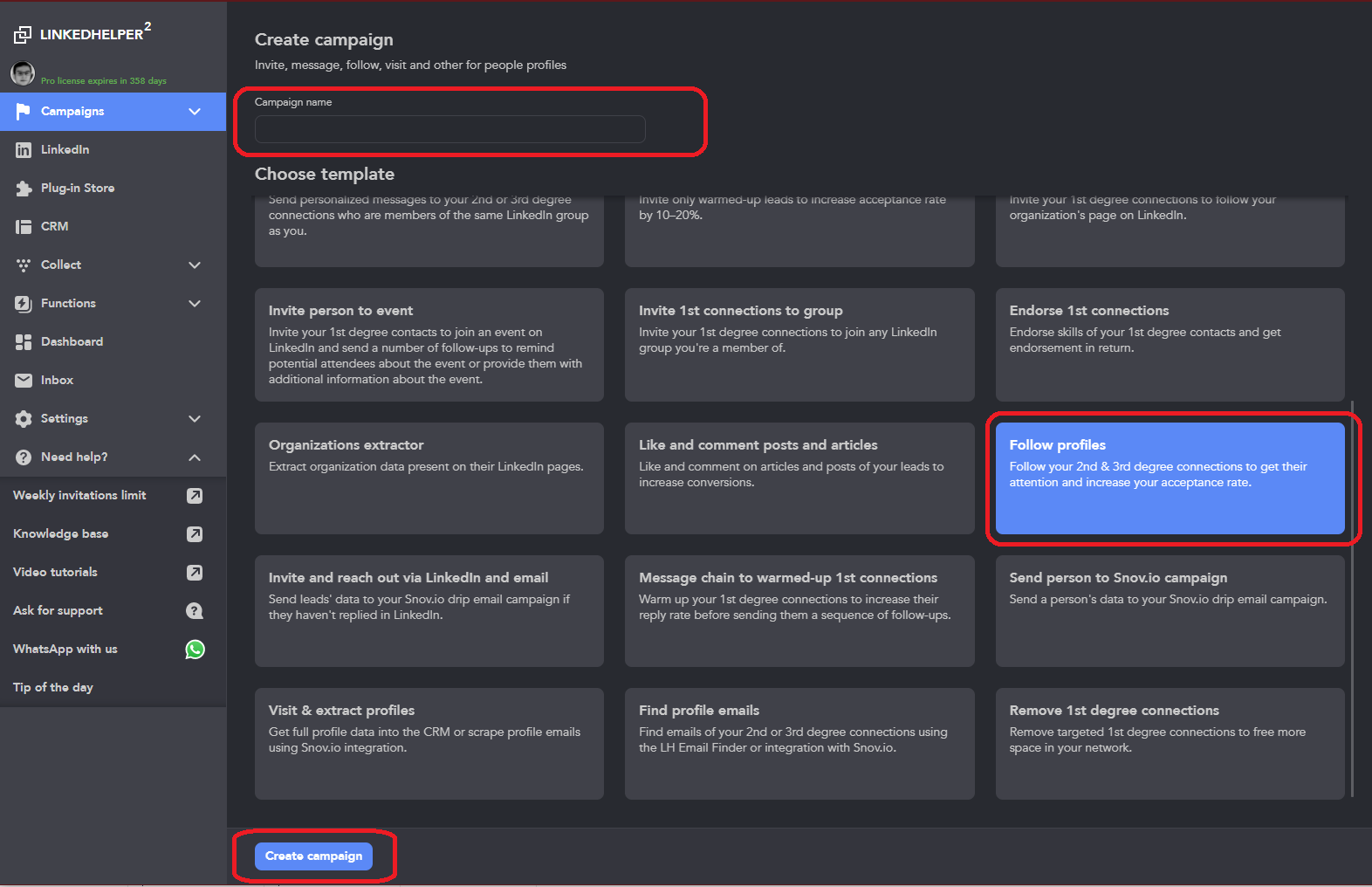The image size is (1372, 887).
Task: Go to Plug-in Store
Action: coord(113,189)
